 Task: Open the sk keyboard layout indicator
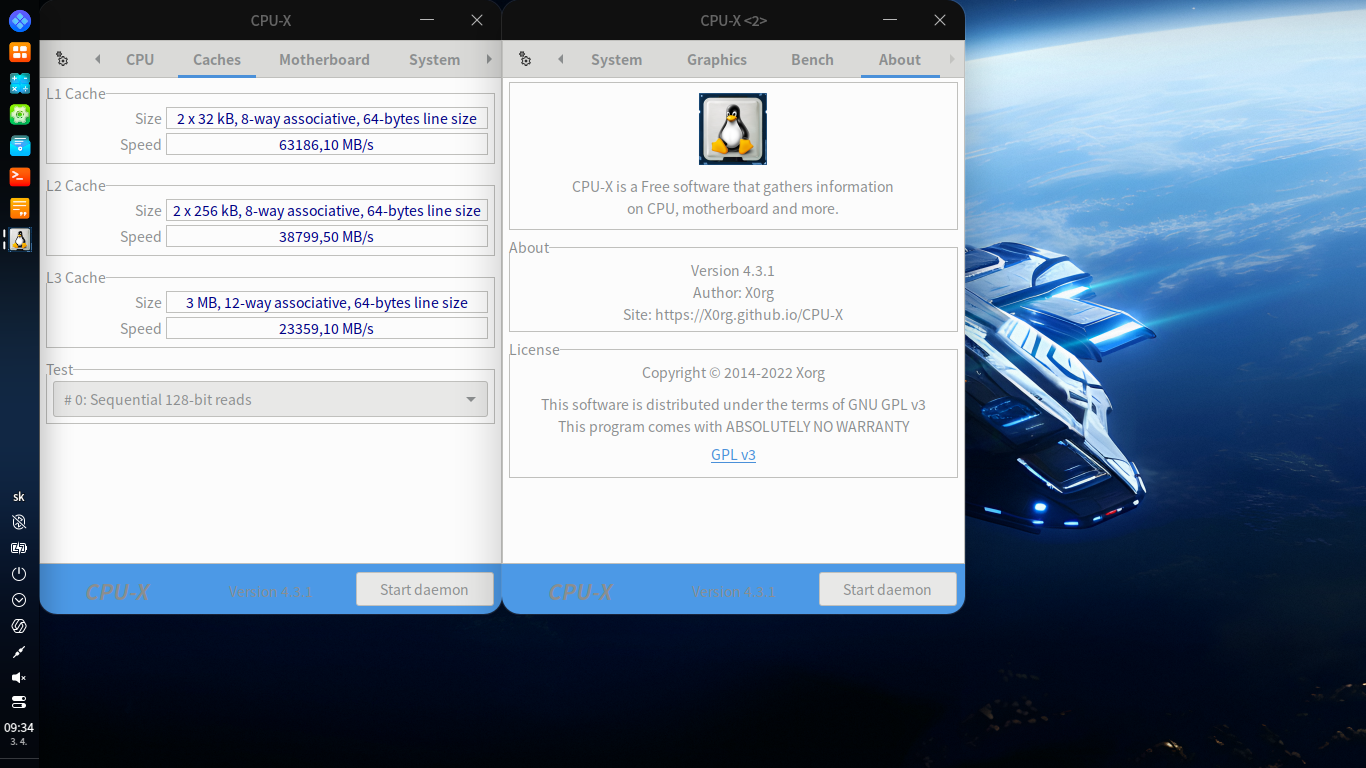[19, 497]
